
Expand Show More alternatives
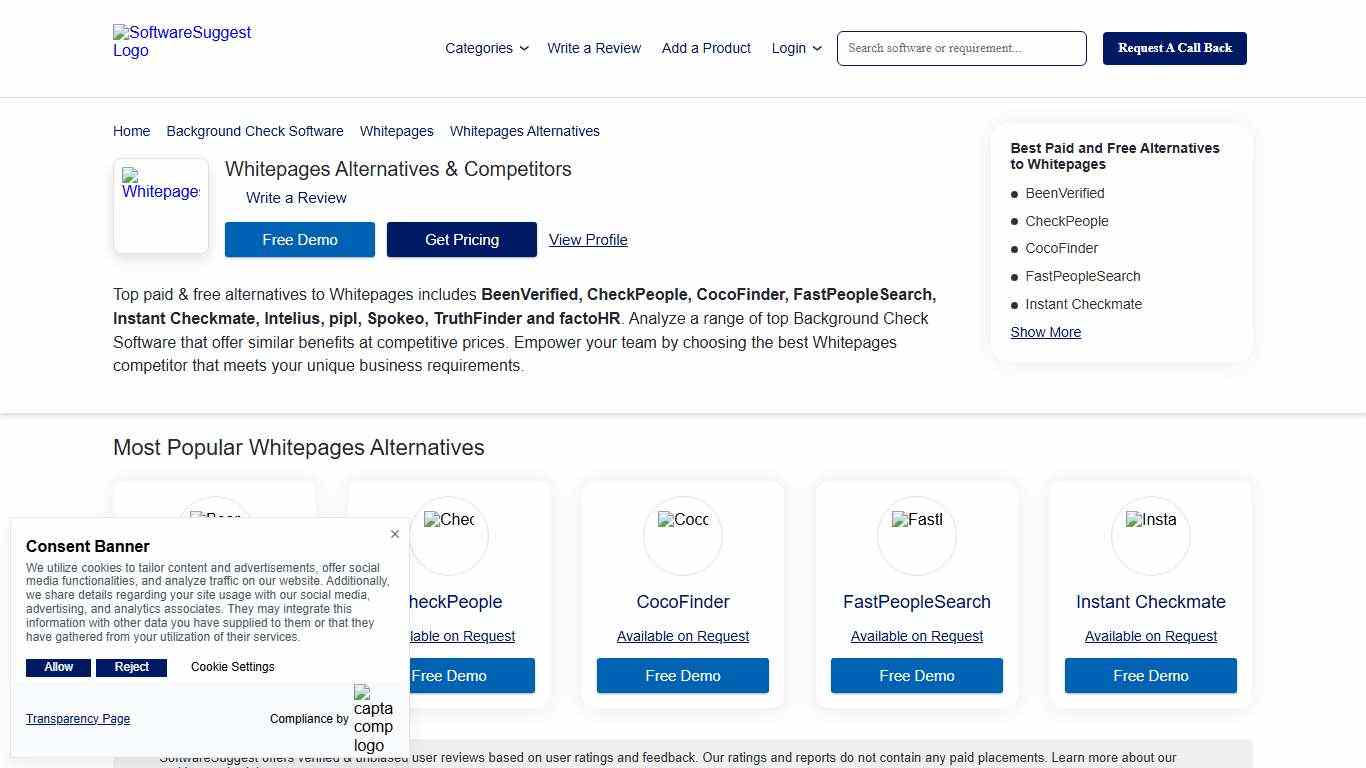[1045, 332]
